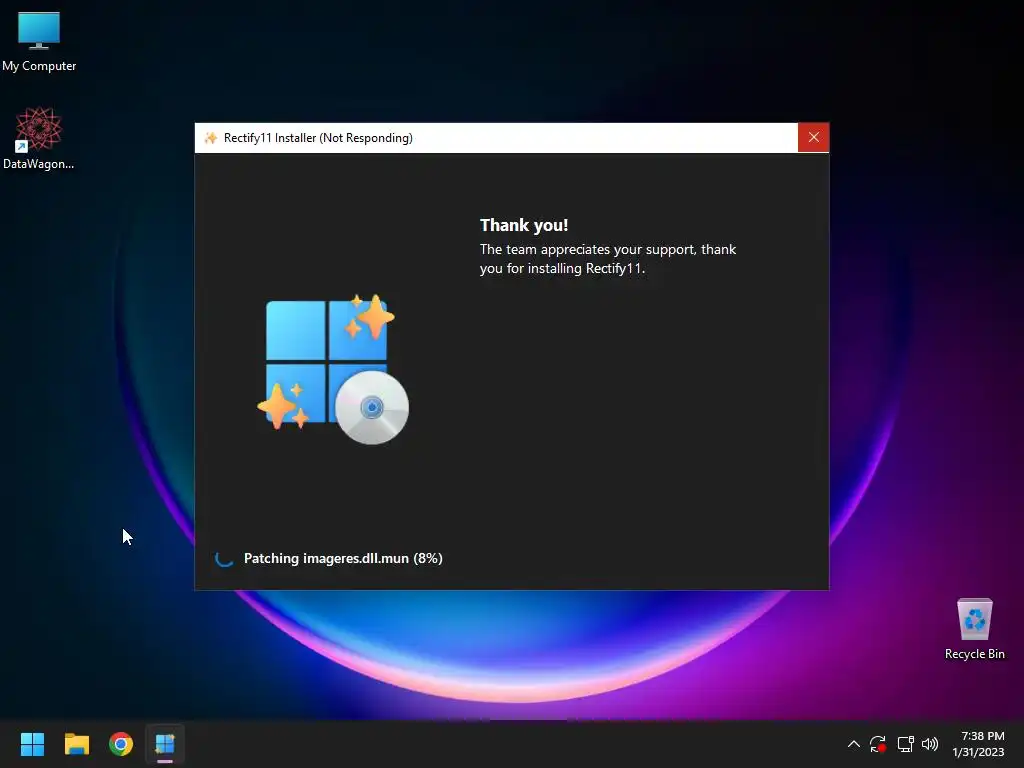Click the Rectify11 Windows logo disc graphic

pyautogui.click(x=333, y=370)
